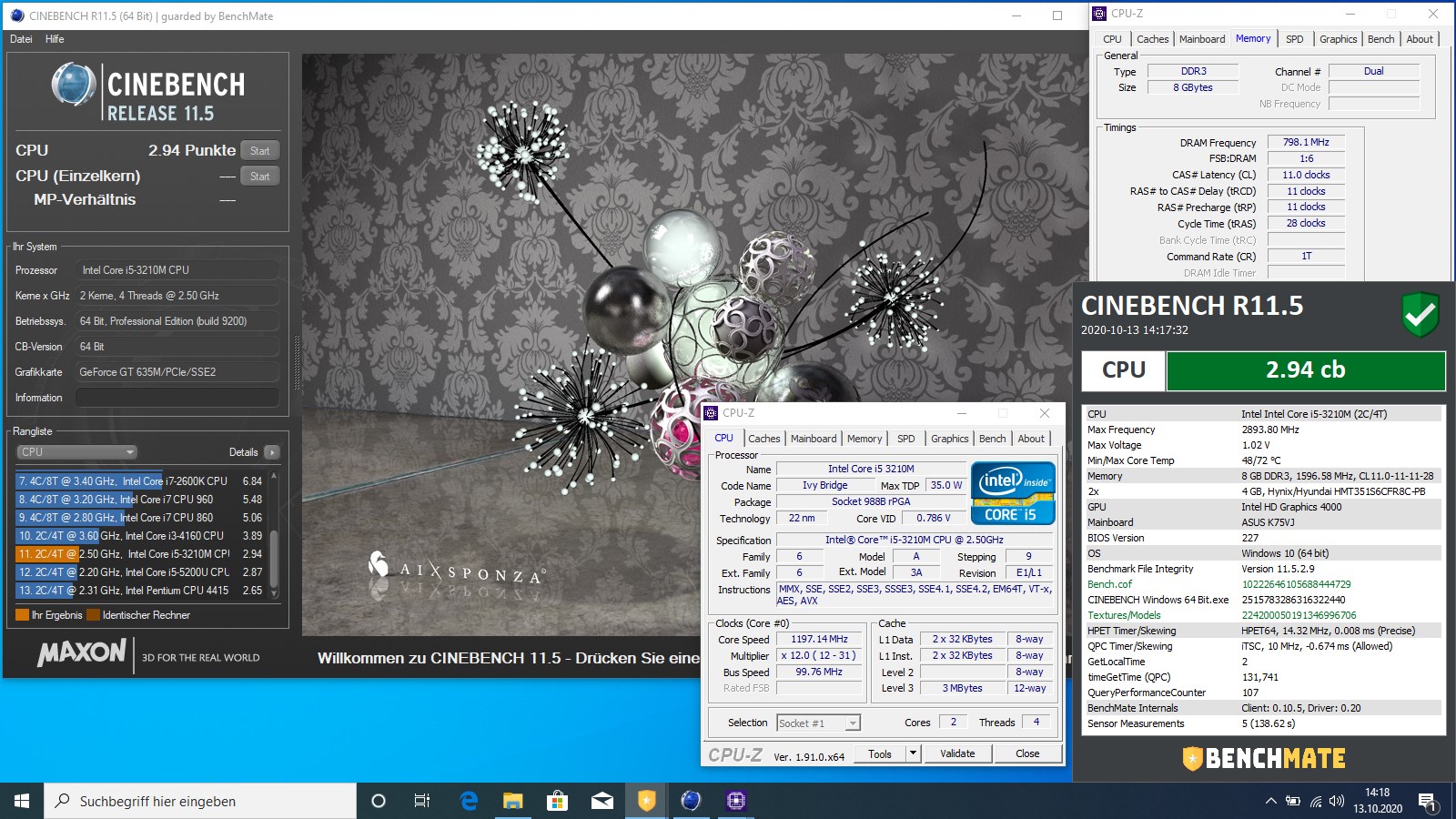This screenshot has width=1456, height=819.
Task: Click the Details arrow button in Rangliste
Action: [272, 452]
